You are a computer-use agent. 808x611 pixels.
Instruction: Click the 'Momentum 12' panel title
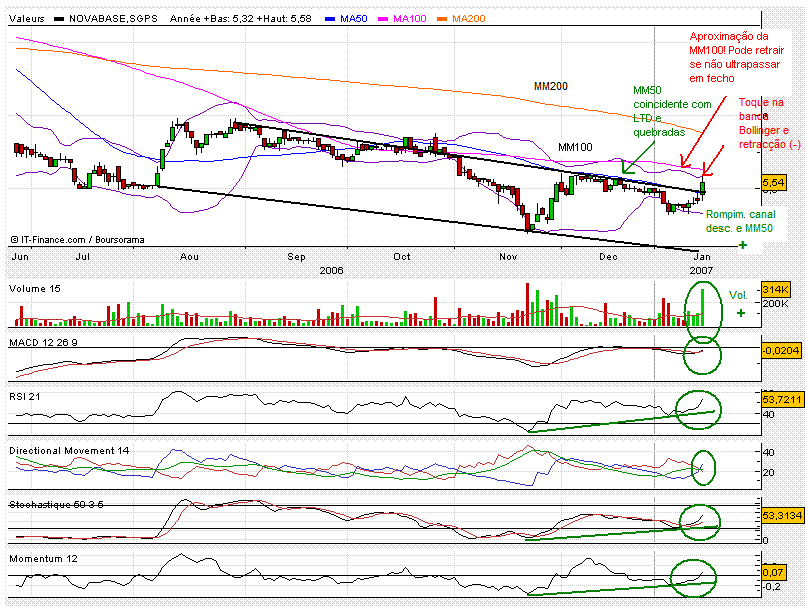(43, 559)
